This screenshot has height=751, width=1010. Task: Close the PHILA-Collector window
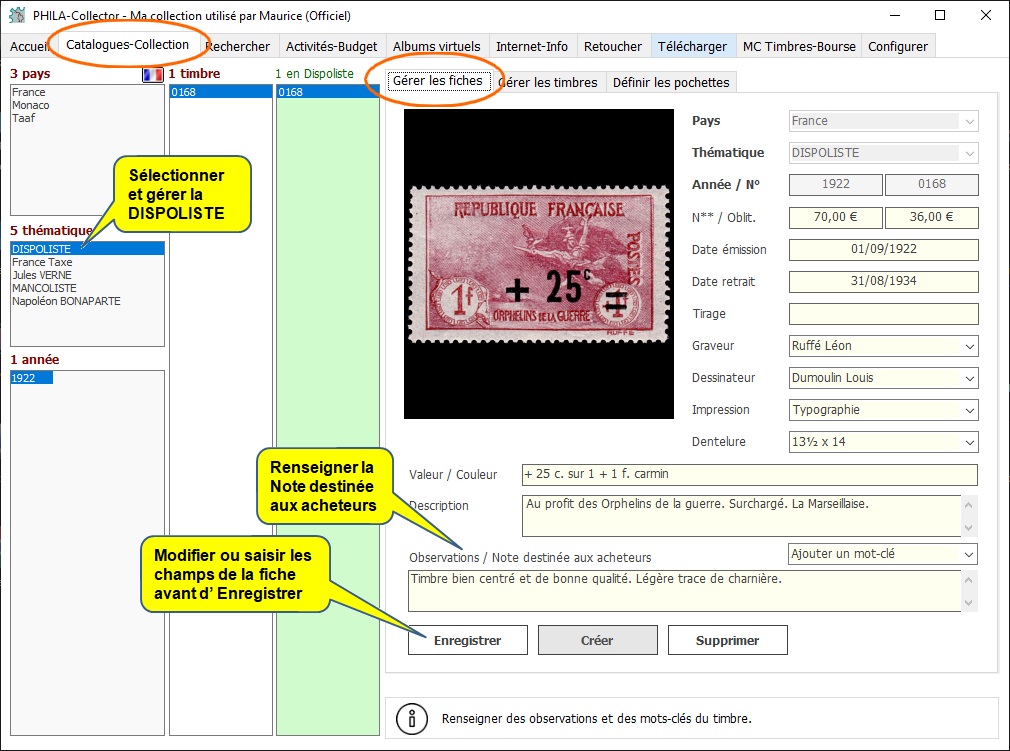[x=986, y=15]
